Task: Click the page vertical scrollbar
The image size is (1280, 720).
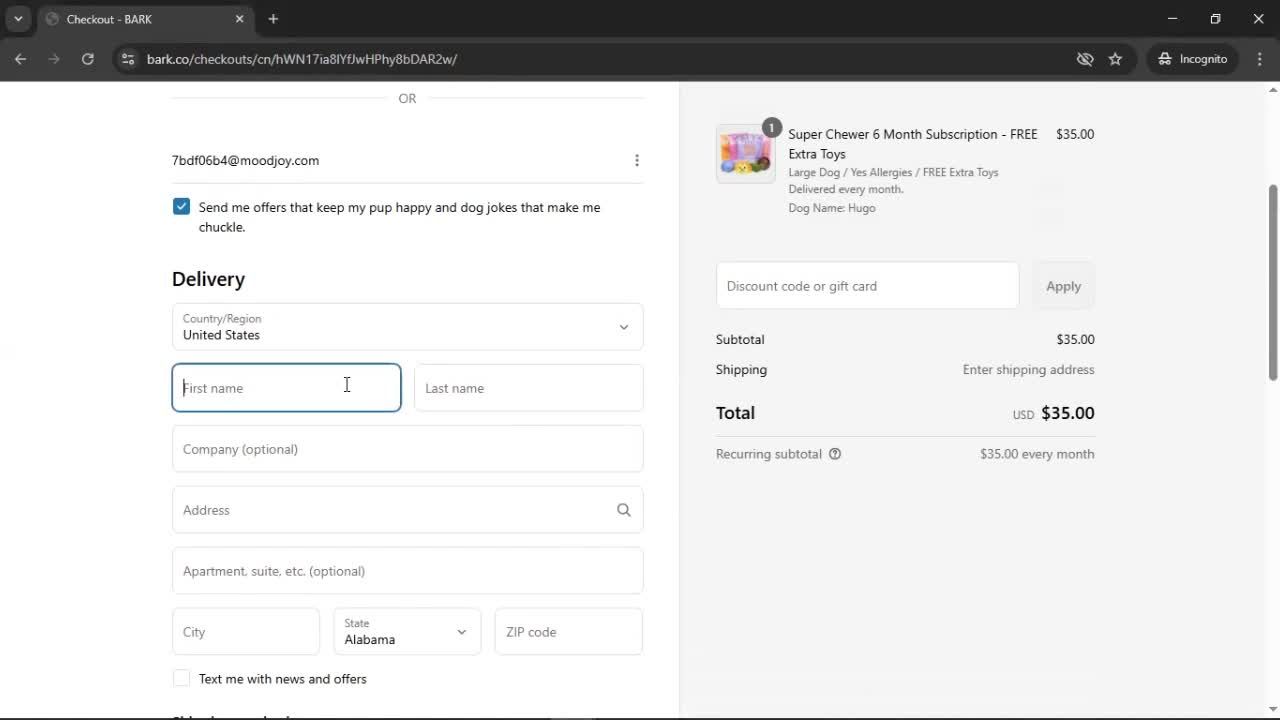Action: pos(1273,283)
